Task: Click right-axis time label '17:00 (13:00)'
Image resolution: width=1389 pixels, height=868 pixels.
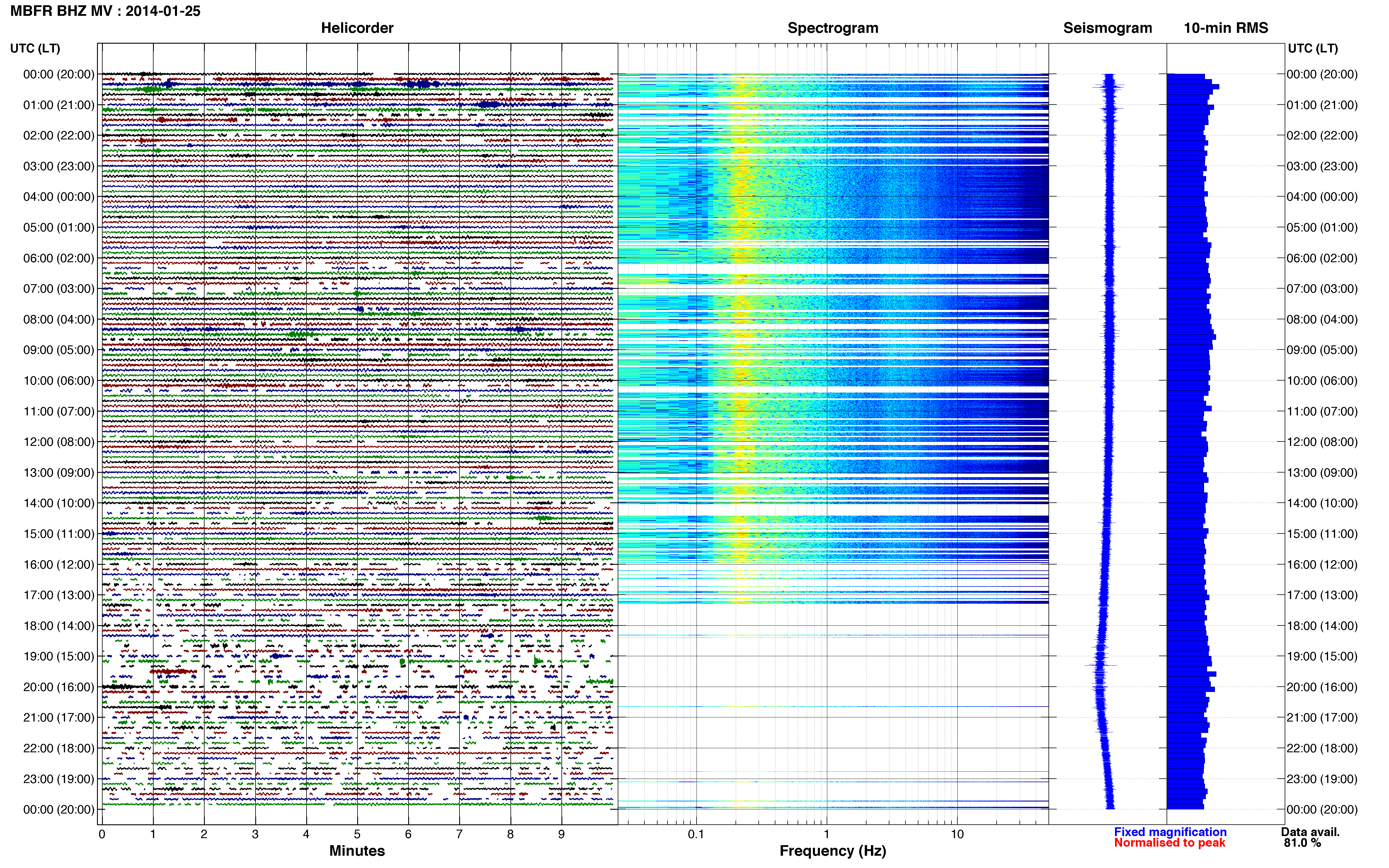Action: 1322,595
